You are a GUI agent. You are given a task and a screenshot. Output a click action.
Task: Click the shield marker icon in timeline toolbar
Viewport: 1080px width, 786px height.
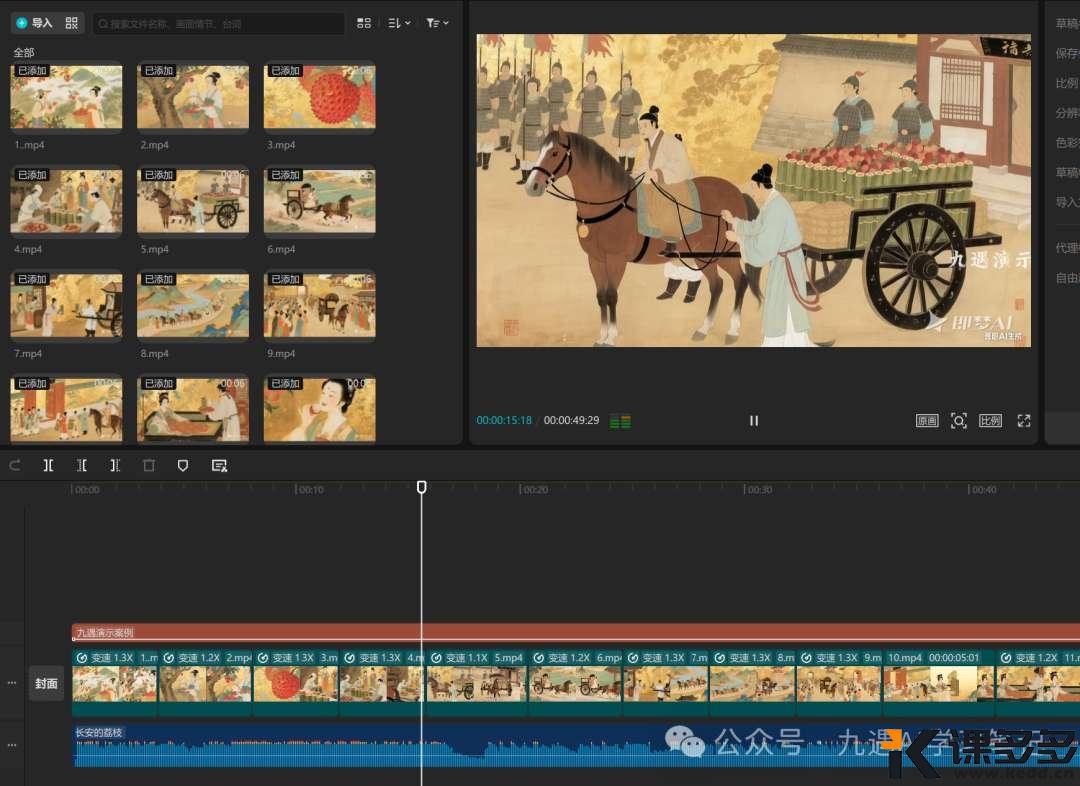[x=182, y=465]
